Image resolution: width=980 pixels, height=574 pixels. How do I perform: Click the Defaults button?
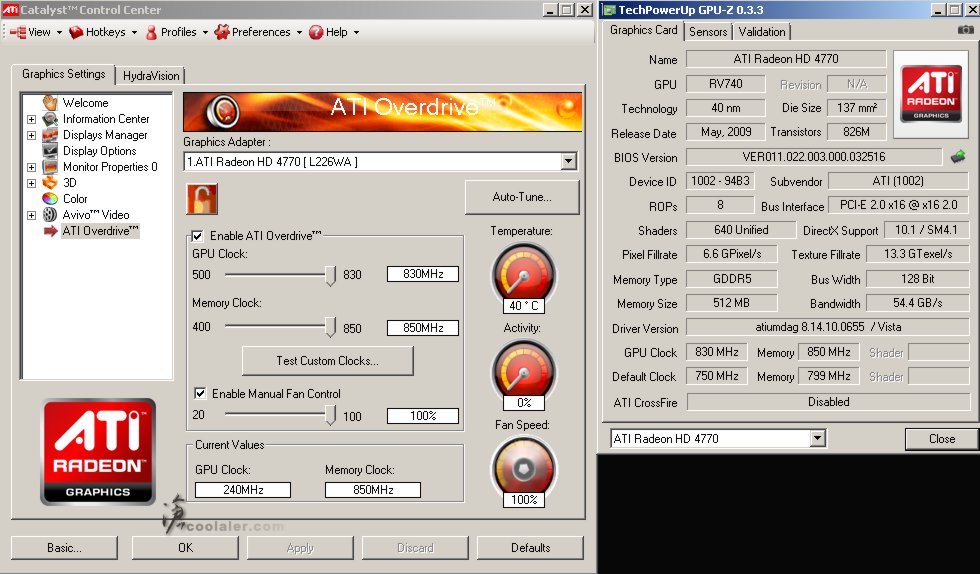tap(530, 548)
